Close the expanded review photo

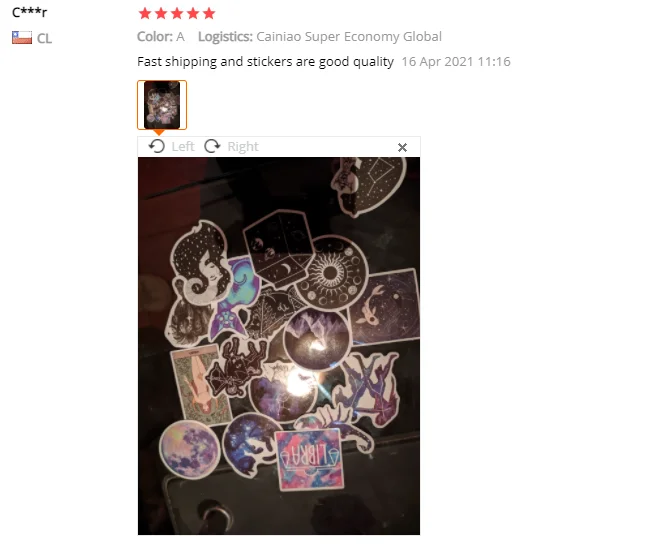pyautogui.click(x=402, y=147)
